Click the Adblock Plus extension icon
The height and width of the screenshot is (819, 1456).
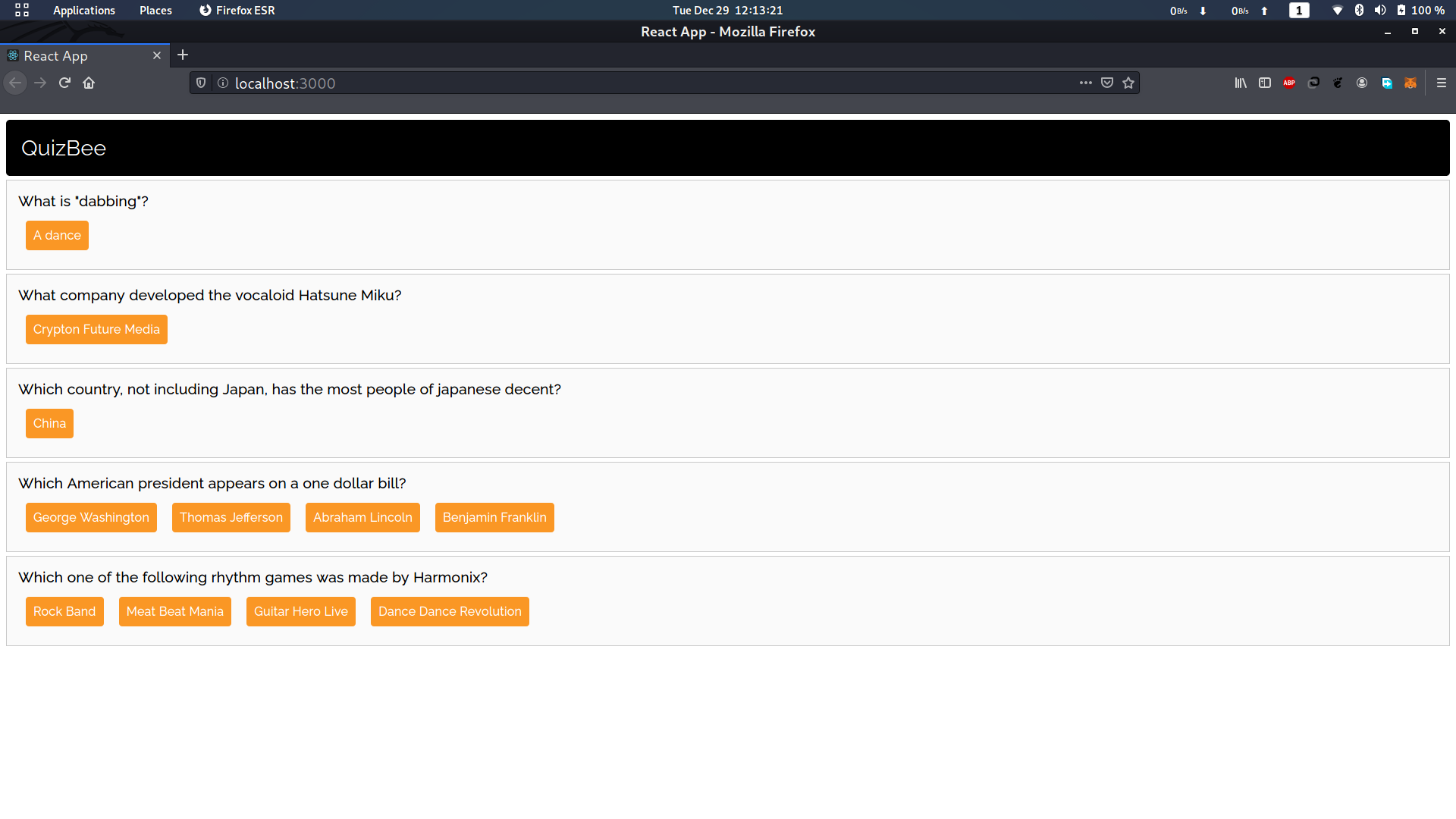[x=1289, y=83]
